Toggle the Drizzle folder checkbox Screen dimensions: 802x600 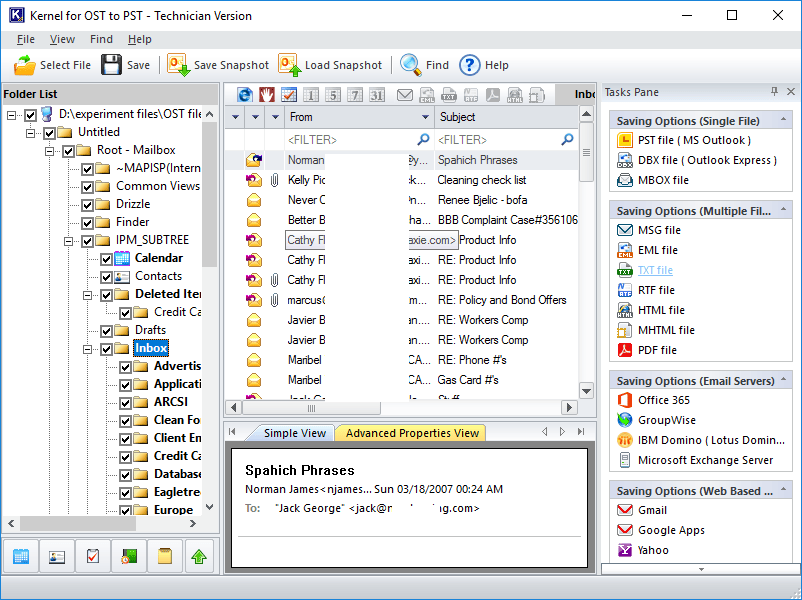(87, 205)
